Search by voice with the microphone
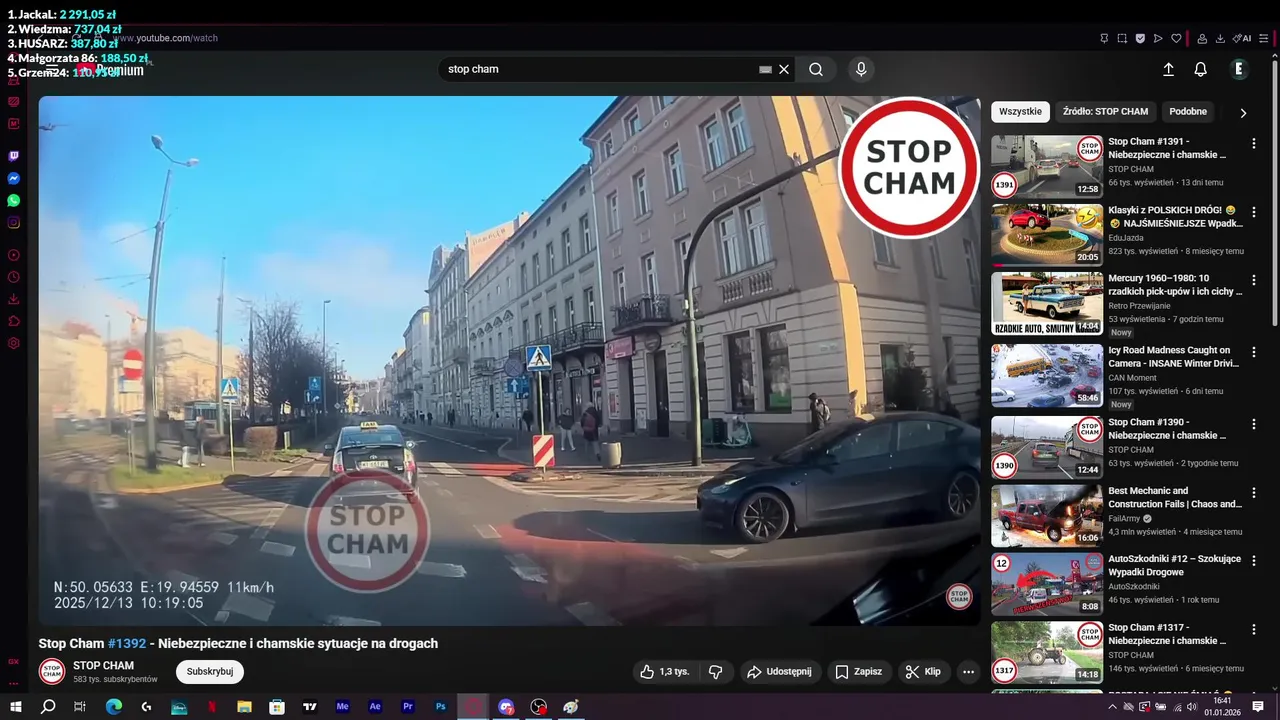The width and height of the screenshot is (1280, 720). (861, 69)
